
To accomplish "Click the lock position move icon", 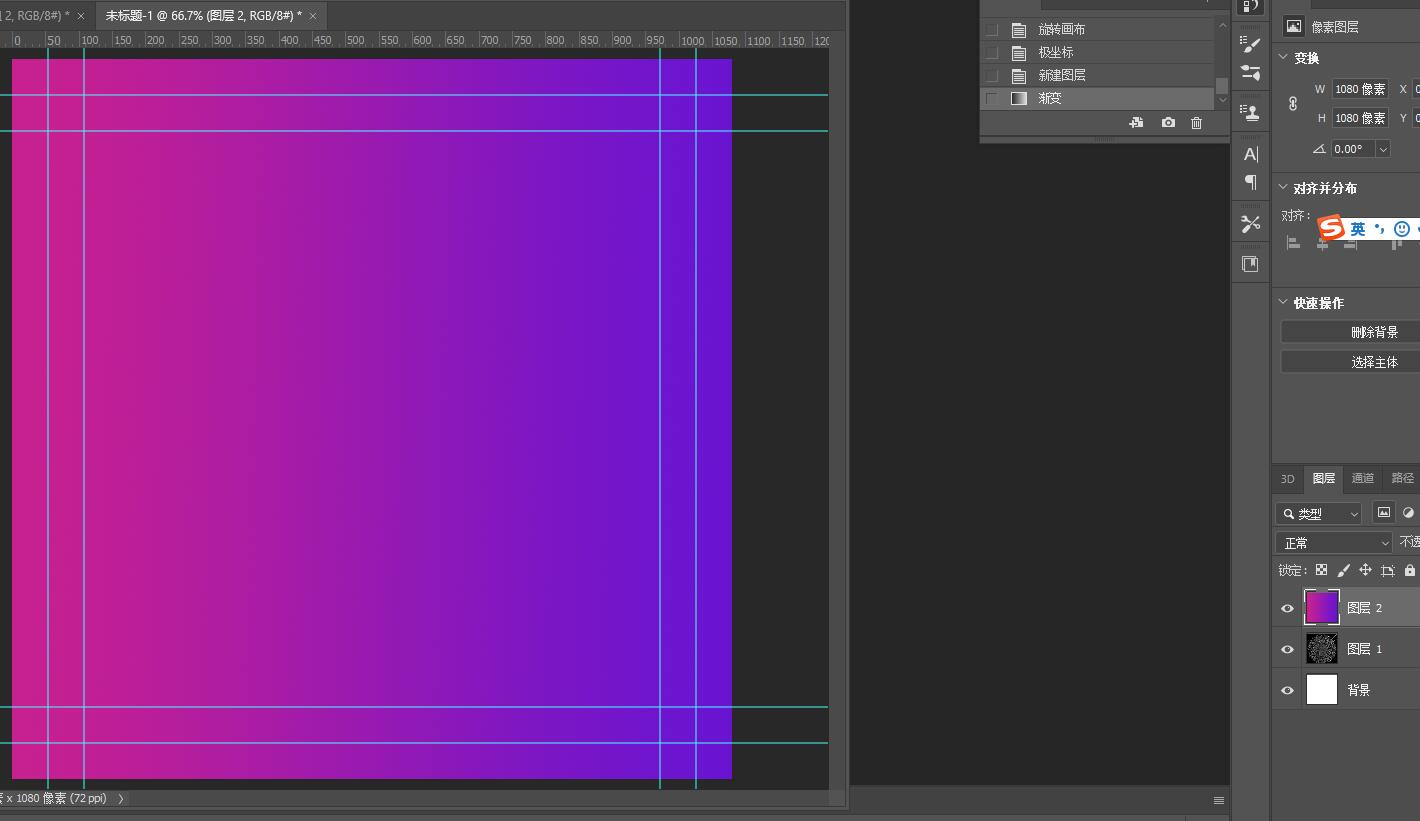I will pyautogui.click(x=1365, y=570).
